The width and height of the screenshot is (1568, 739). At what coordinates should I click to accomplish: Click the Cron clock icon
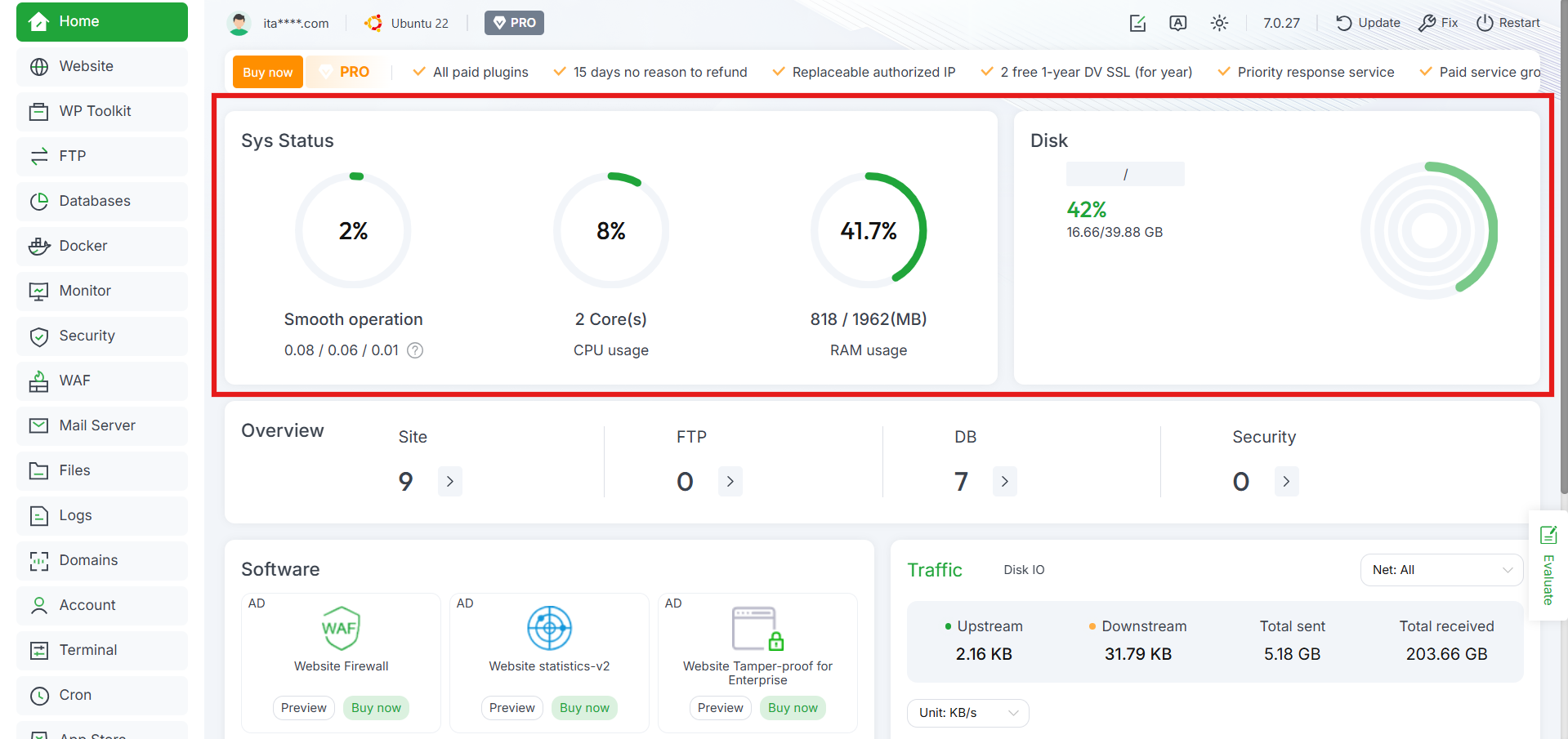(x=38, y=696)
